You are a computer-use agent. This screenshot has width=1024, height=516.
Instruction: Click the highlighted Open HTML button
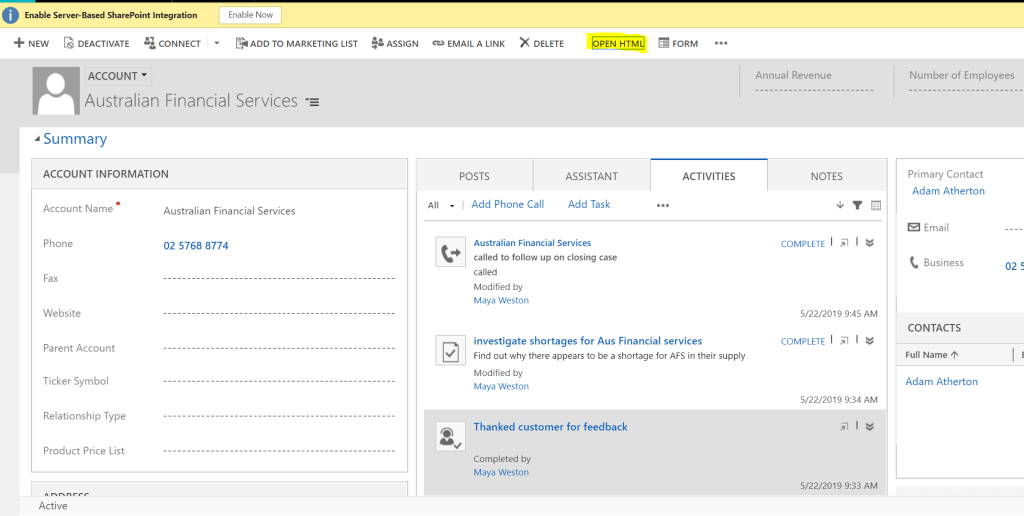tap(617, 44)
